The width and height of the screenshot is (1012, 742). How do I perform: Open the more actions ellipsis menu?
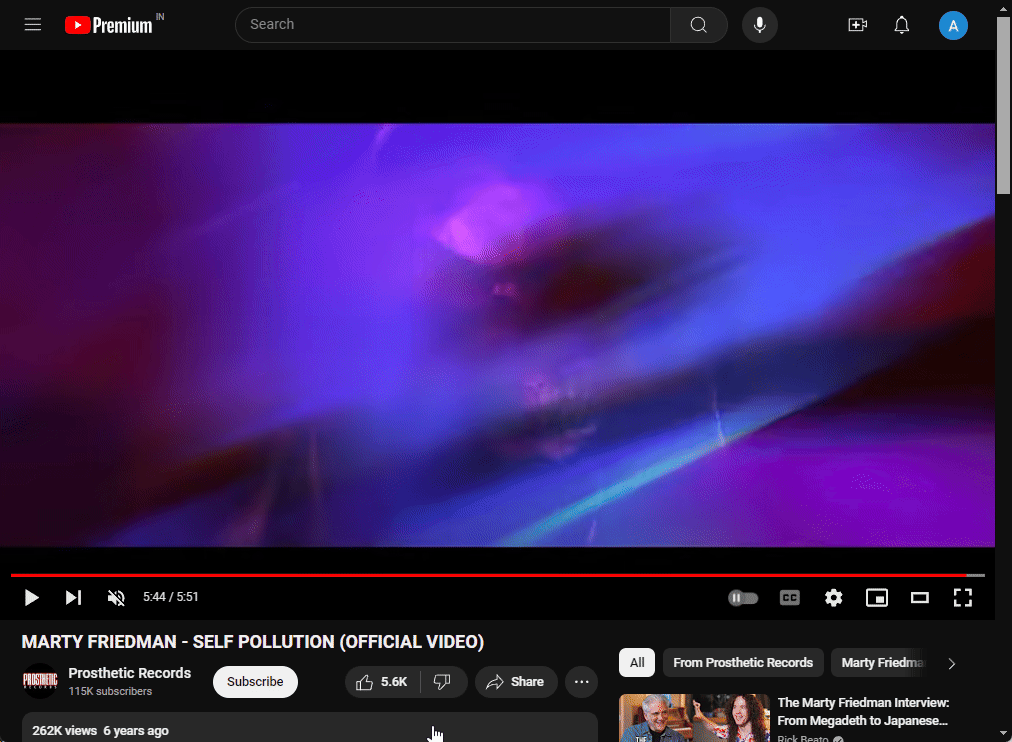click(x=582, y=682)
